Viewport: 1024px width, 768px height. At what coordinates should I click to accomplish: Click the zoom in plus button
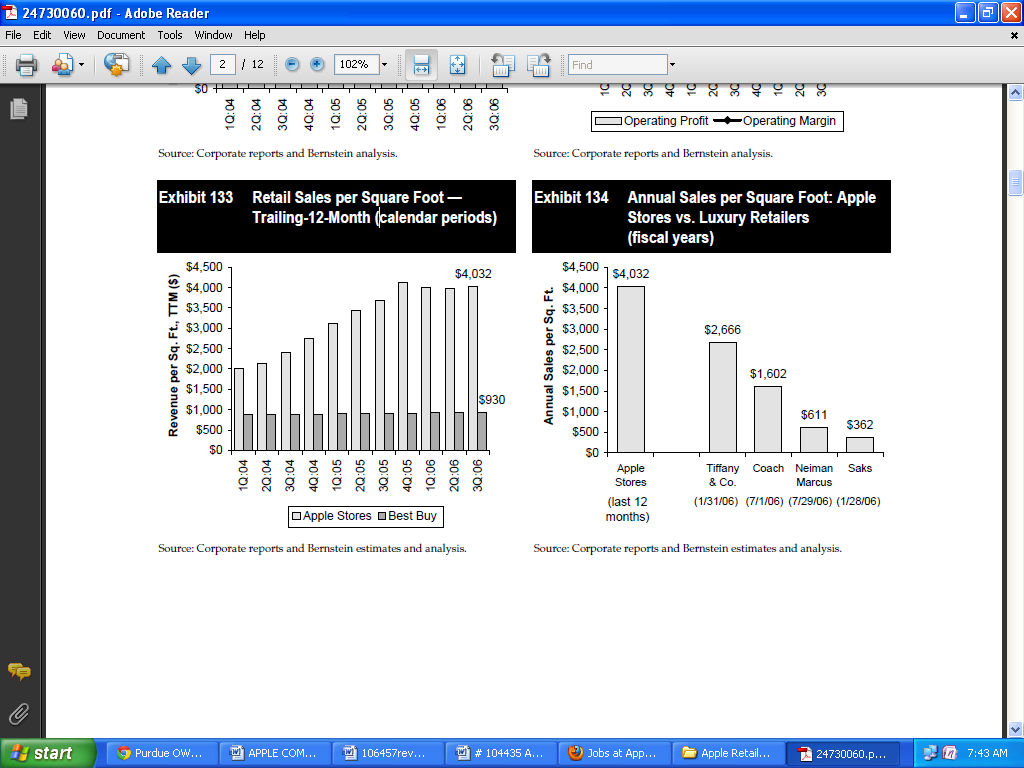(317, 64)
